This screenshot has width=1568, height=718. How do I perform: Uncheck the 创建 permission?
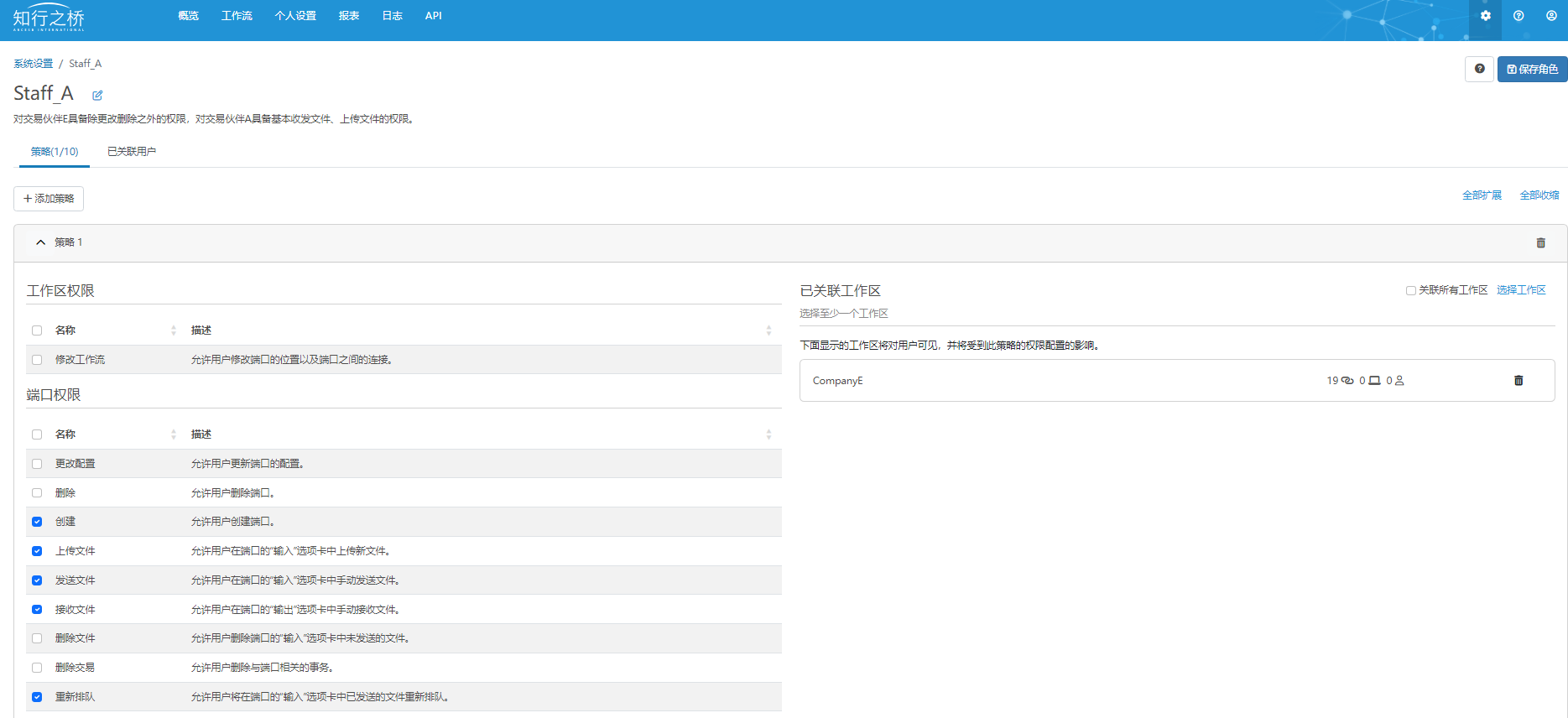pyautogui.click(x=37, y=522)
